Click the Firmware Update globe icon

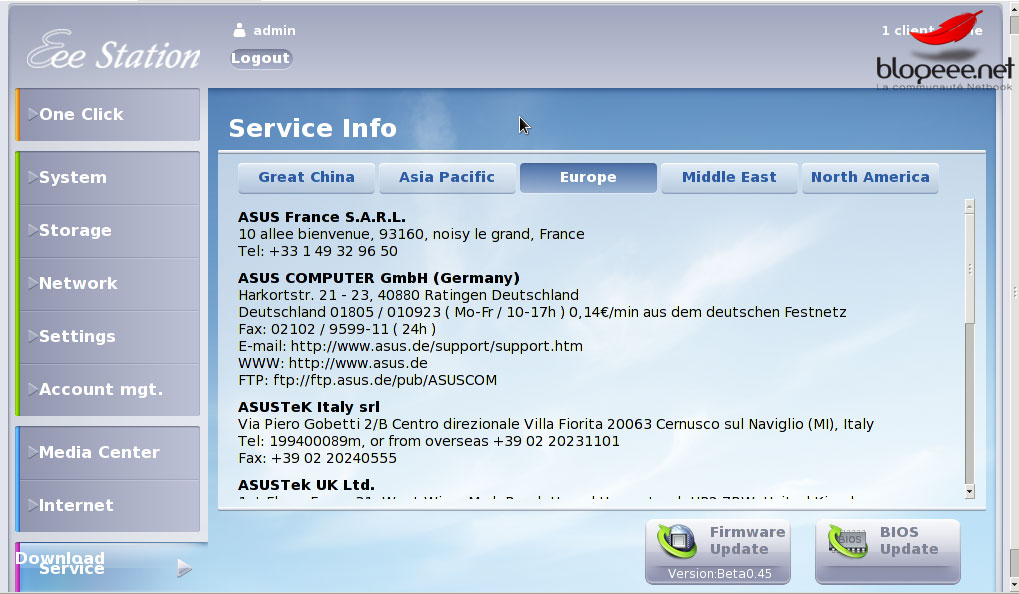677,541
